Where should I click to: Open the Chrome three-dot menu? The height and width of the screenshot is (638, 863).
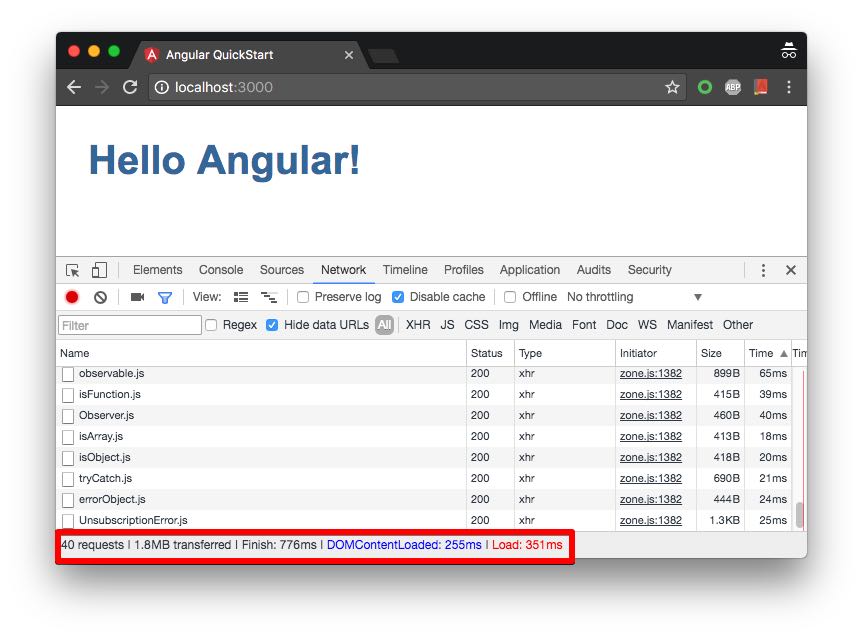[789, 87]
